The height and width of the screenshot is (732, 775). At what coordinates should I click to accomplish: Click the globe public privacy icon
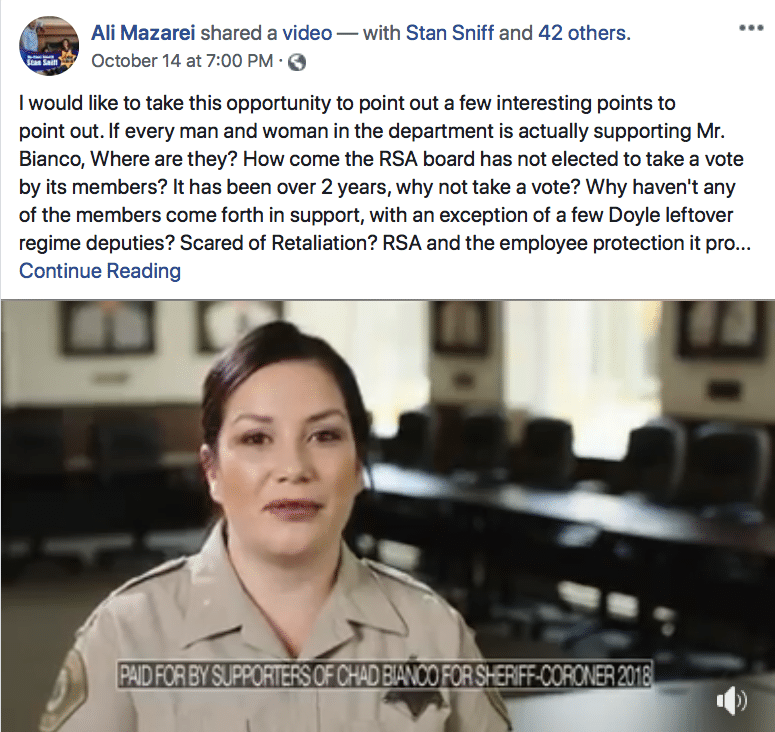coord(297,62)
